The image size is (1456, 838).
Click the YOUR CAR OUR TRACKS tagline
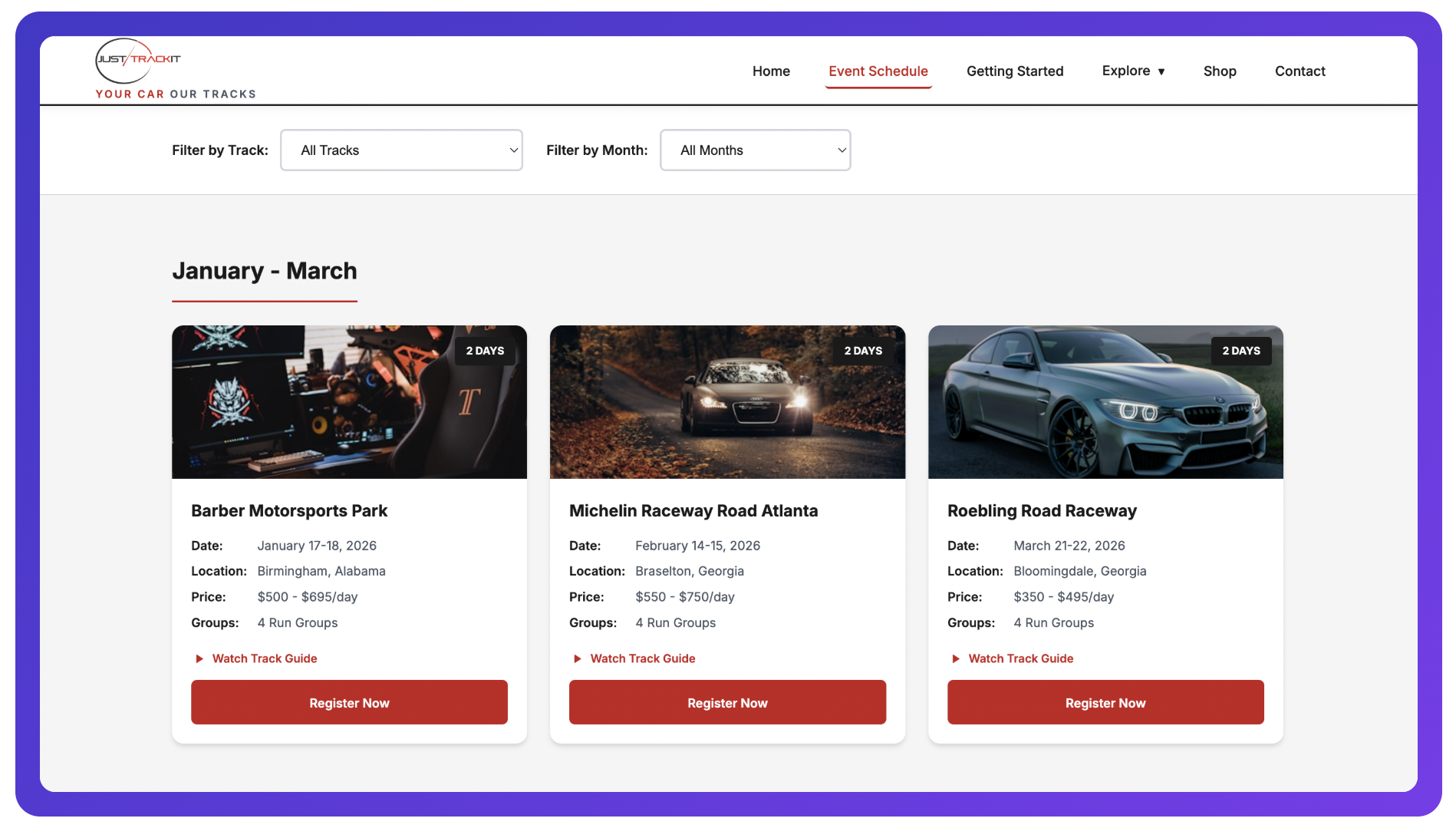click(x=176, y=94)
